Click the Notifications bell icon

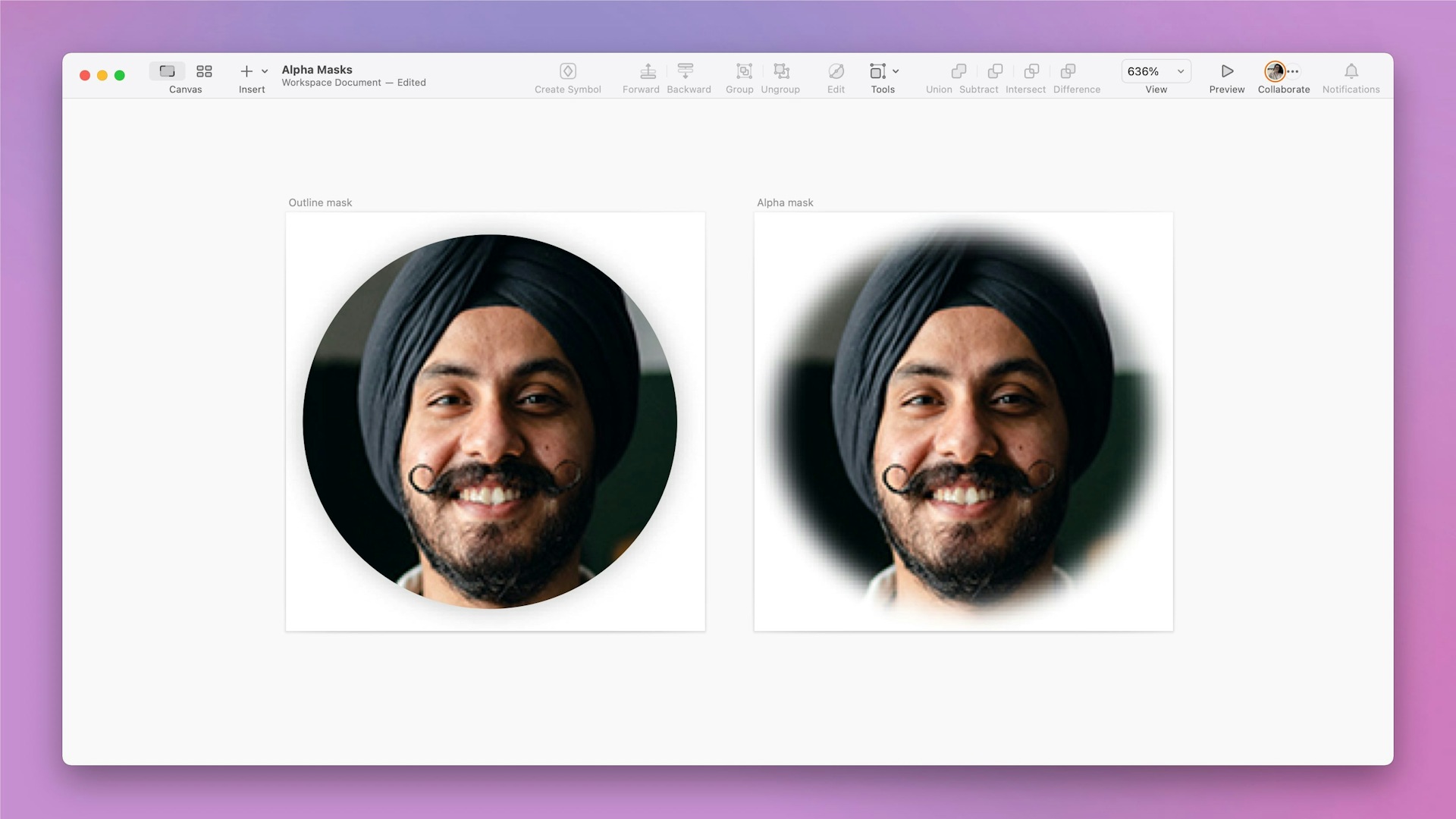pyautogui.click(x=1352, y=71)
